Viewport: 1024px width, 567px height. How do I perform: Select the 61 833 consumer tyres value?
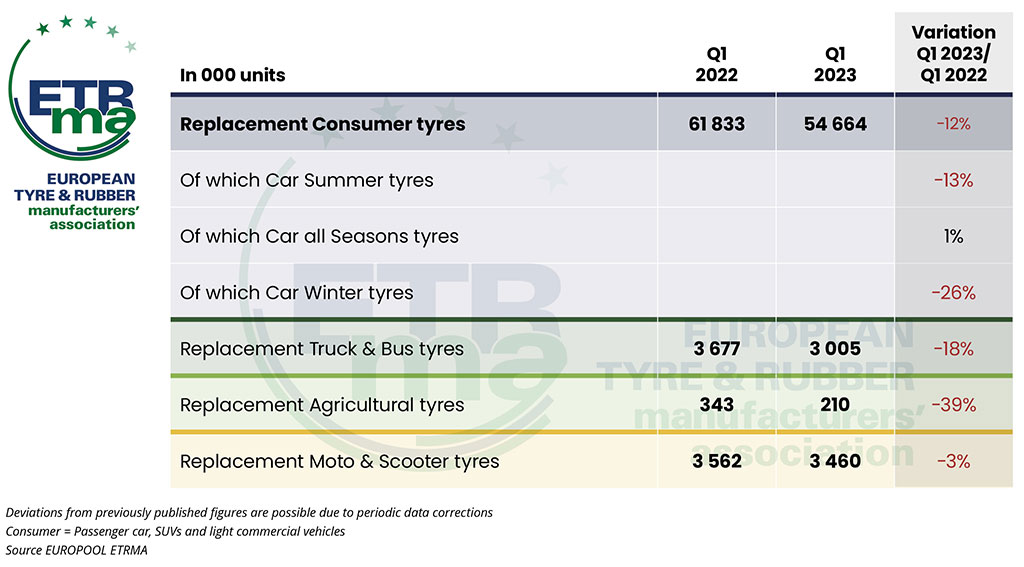[x=716, y=124]
